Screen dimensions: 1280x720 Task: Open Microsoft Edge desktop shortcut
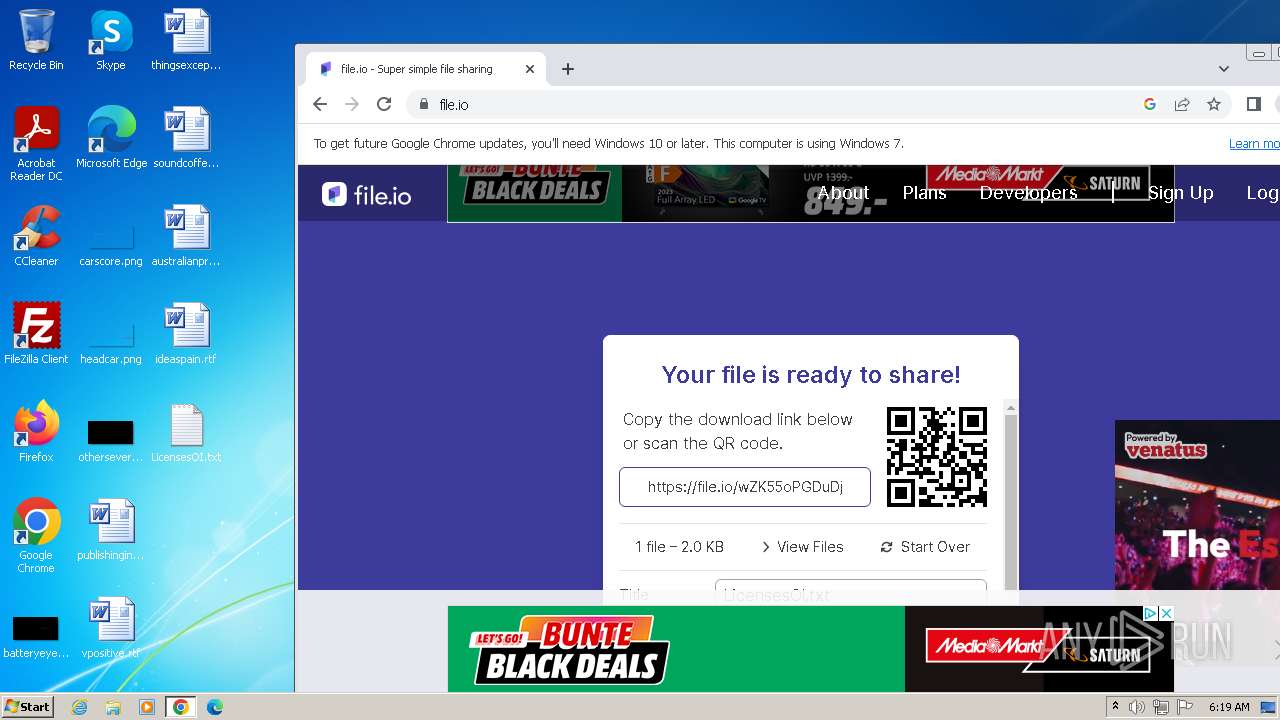point(111,138)
